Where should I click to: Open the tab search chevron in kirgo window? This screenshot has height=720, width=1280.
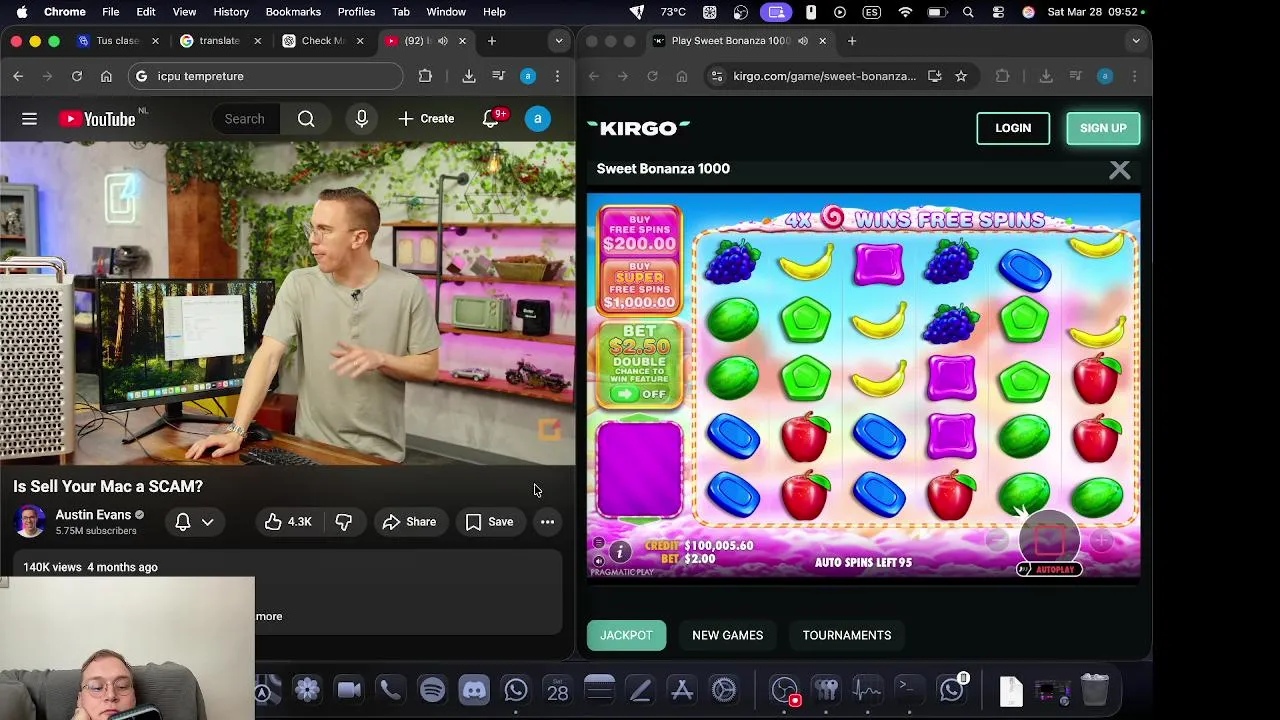click(x=1135, y=41)
